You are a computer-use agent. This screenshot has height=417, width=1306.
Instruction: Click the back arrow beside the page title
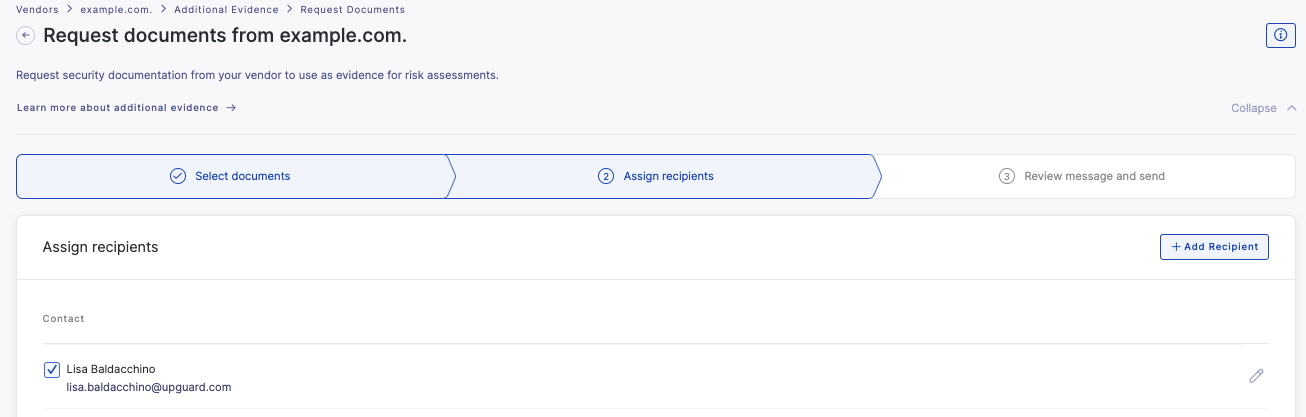coord(26,36)
